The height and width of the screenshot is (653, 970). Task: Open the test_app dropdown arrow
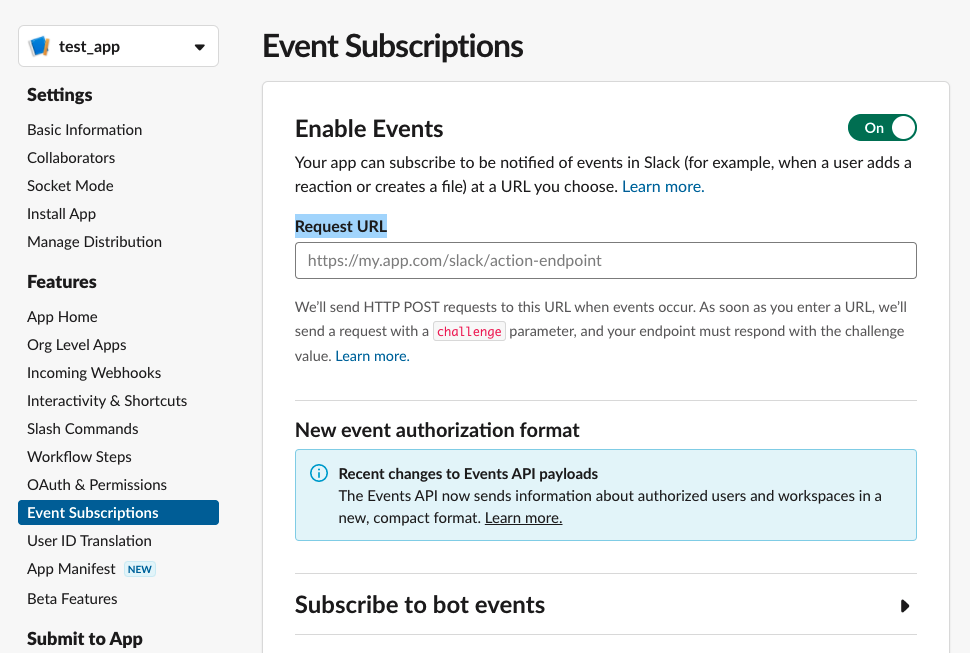pyautogui.click(x=199, y=47)
